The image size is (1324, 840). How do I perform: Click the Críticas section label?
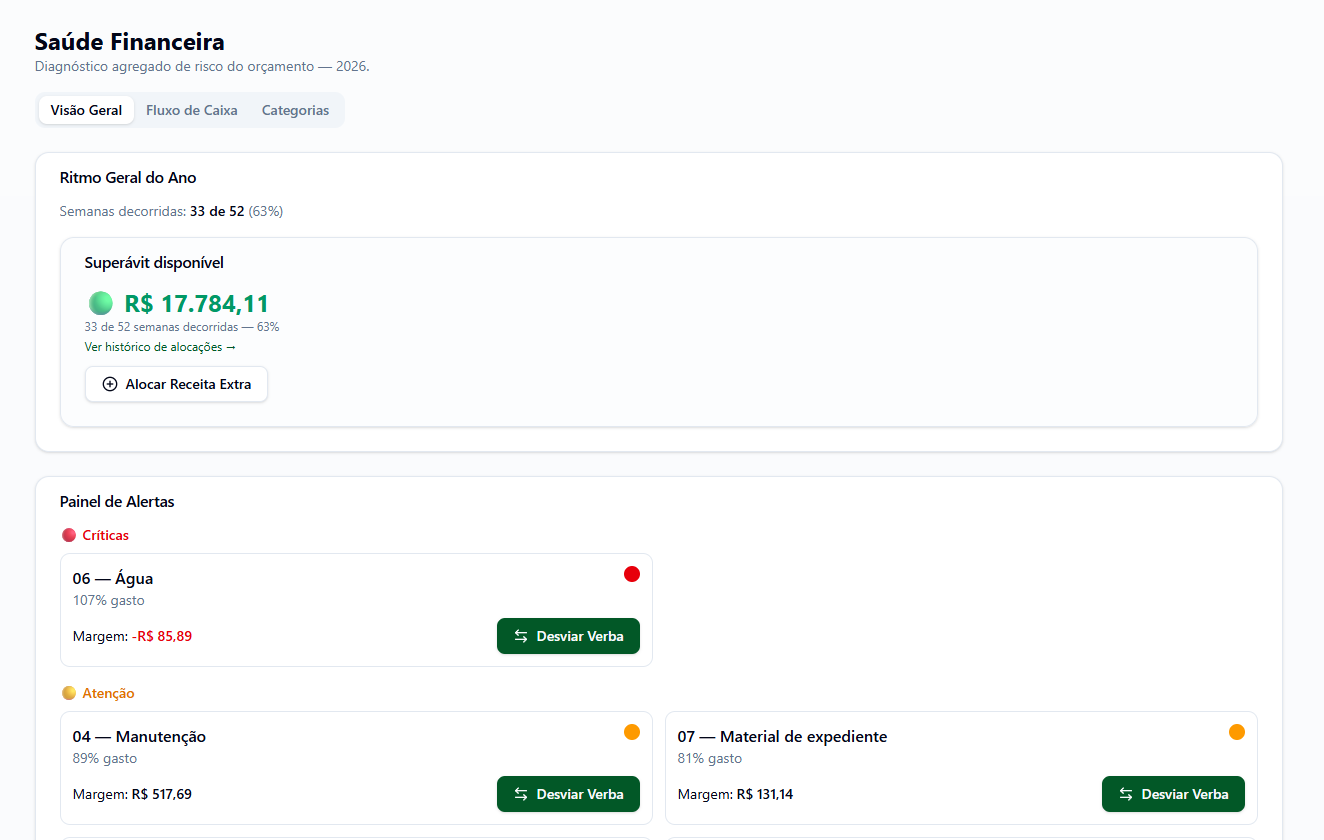(106, 535)
